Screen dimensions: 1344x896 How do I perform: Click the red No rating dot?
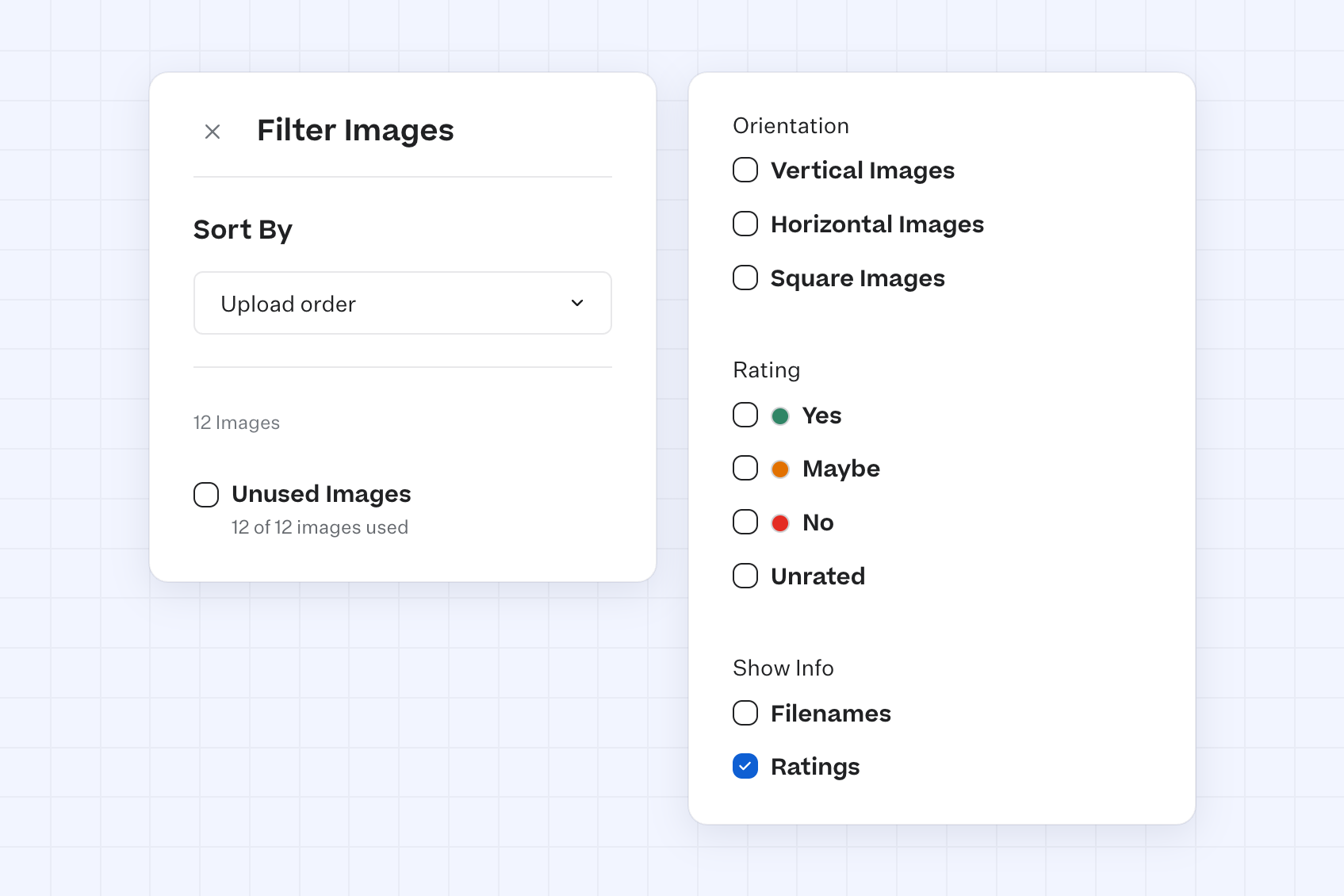(x=780, y=523)
